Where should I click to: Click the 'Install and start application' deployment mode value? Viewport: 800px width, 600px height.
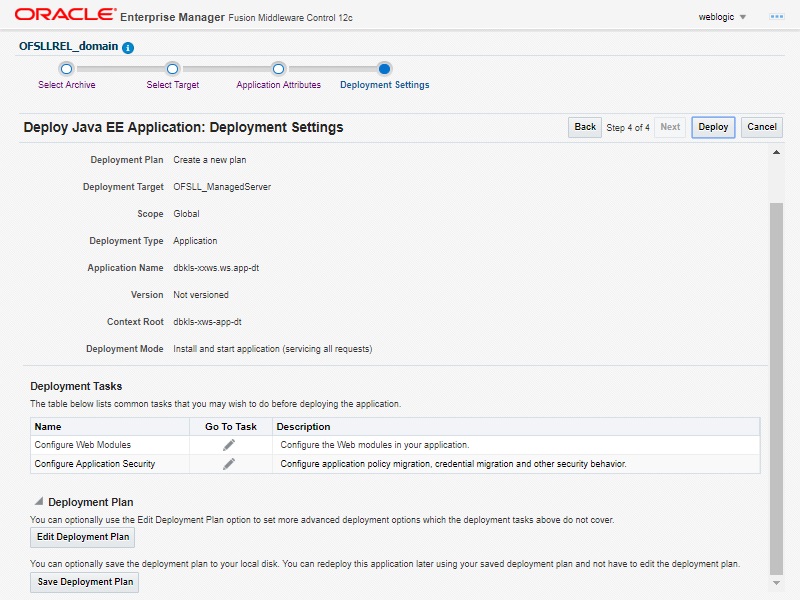[x=272, y=349]
